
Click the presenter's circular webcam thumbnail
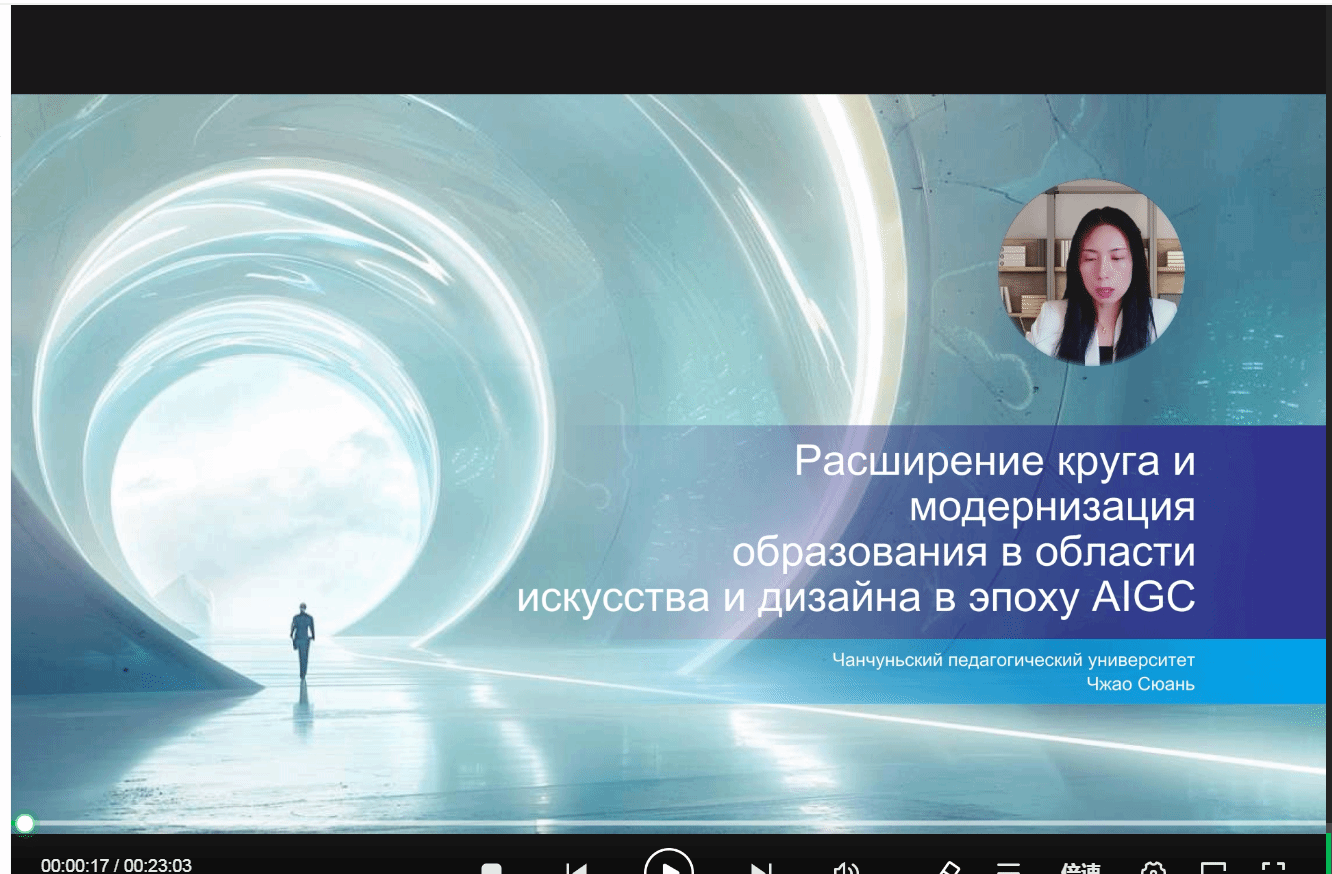point(1091,272)
